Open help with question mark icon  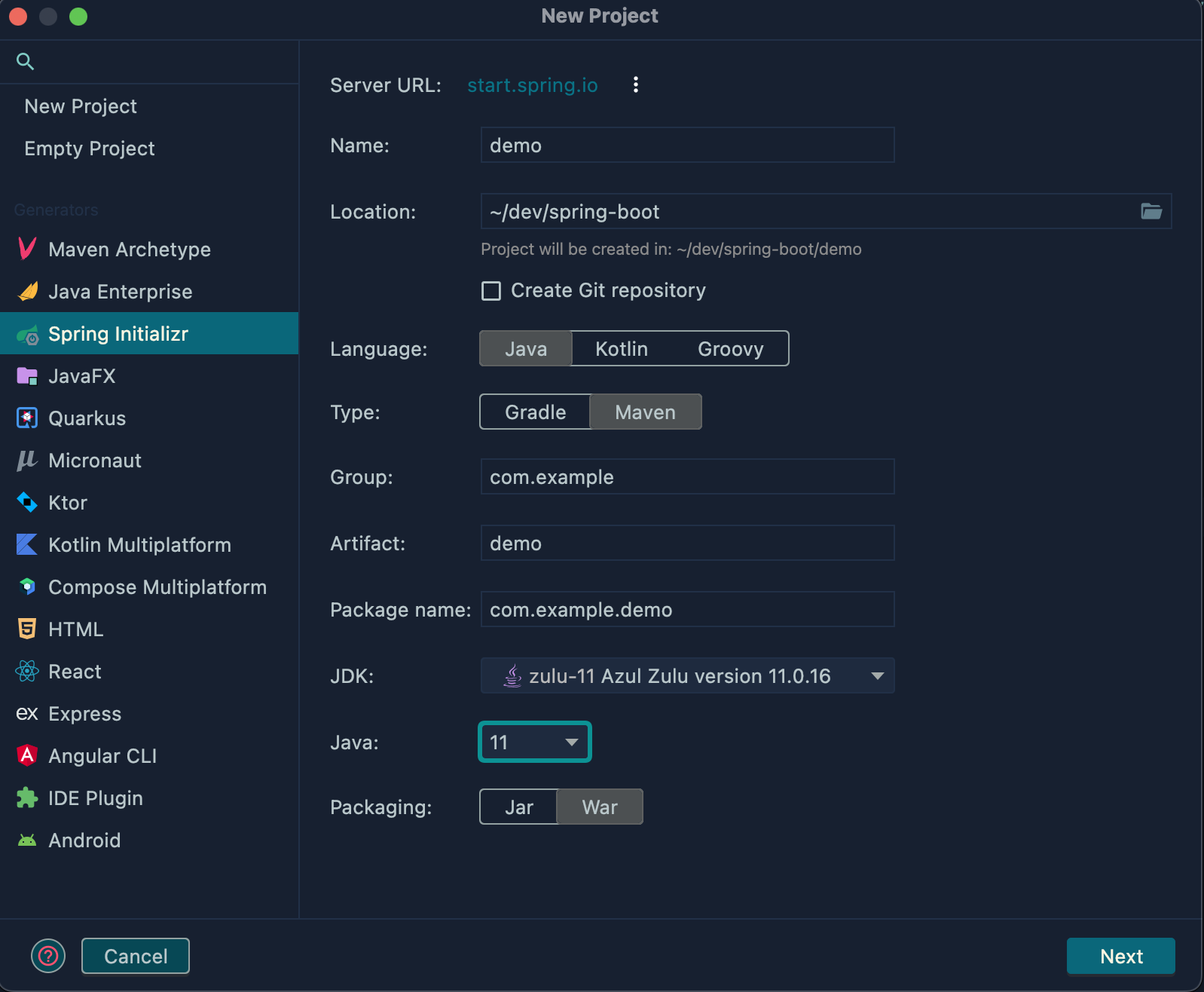tap(48, 956)
